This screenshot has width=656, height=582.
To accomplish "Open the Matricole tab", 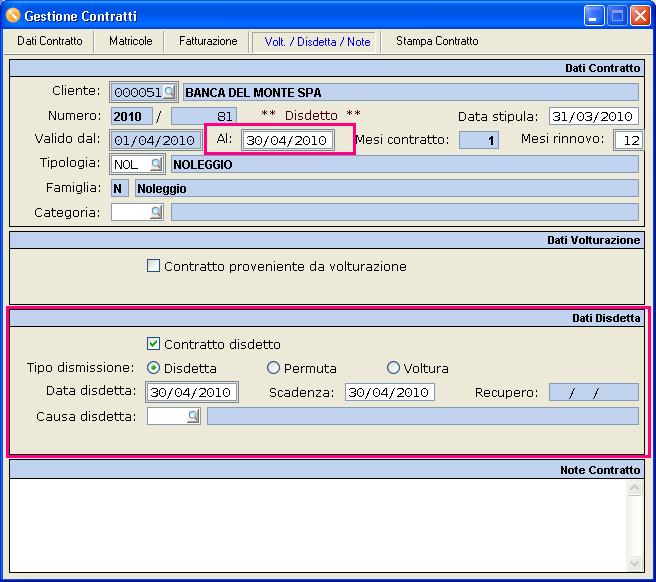I will 130,41.
